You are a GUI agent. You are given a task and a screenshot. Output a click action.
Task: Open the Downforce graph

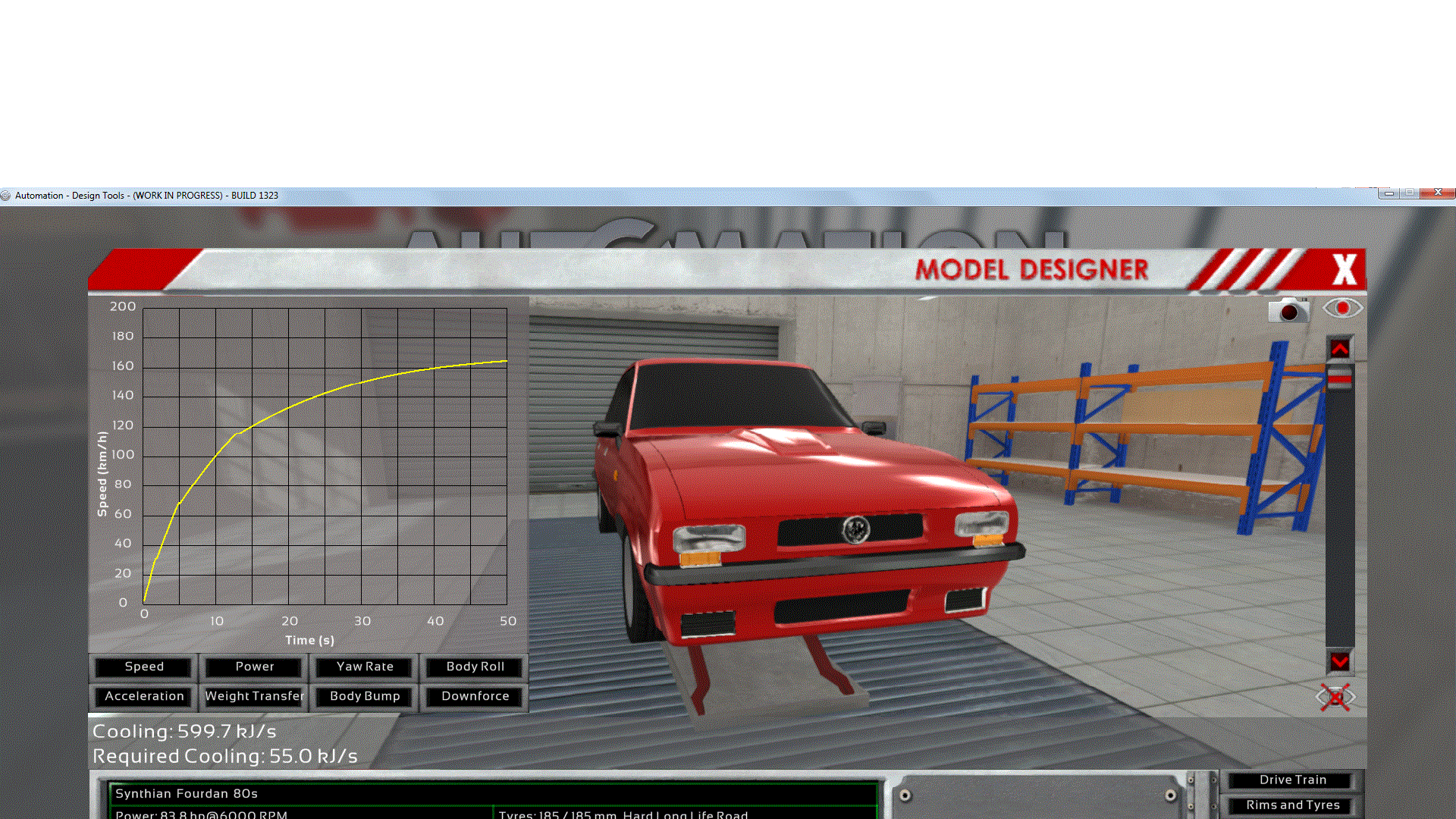tap(475, 696)
